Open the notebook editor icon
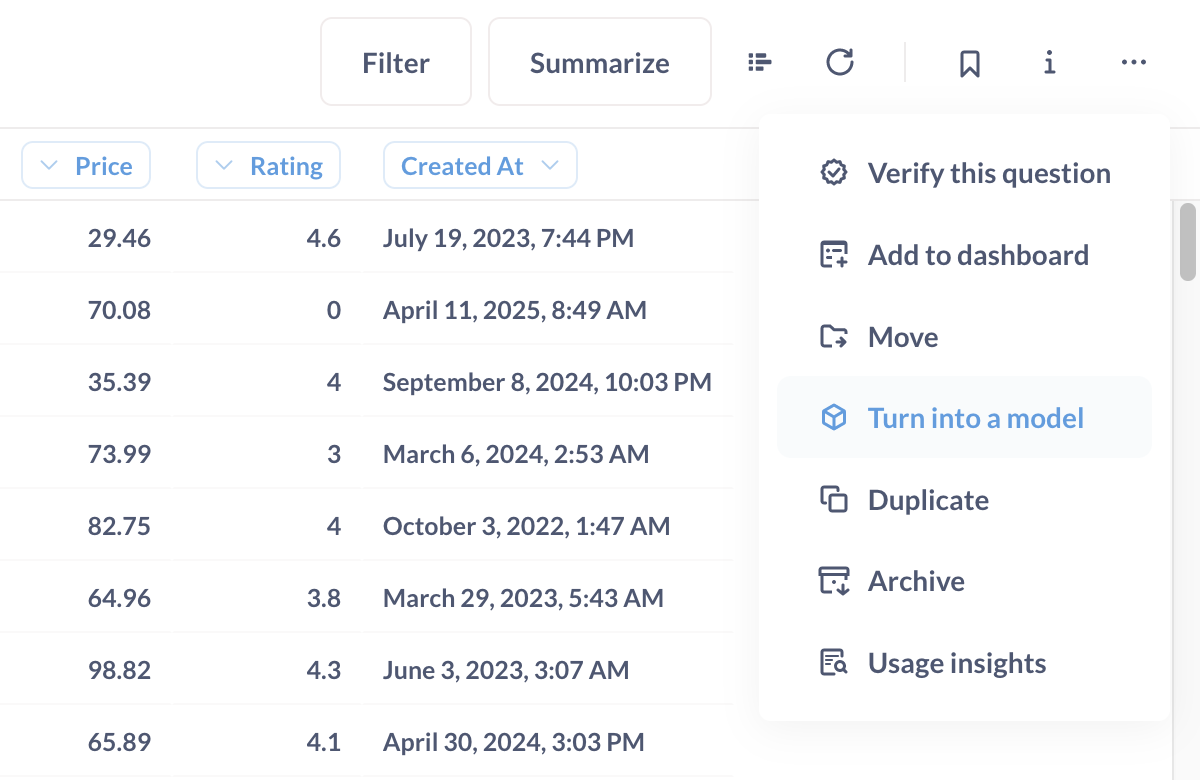This screenshot has width=1200, height=780. click(760, 63)
